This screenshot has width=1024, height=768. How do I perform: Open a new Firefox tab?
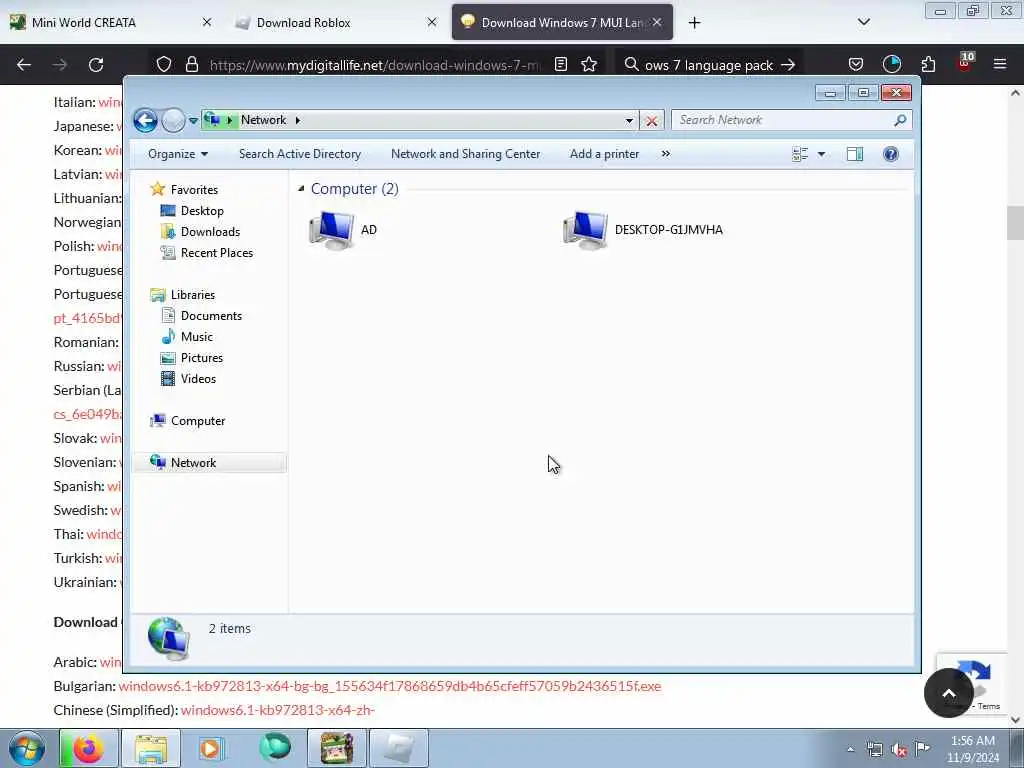pos(694,23)
